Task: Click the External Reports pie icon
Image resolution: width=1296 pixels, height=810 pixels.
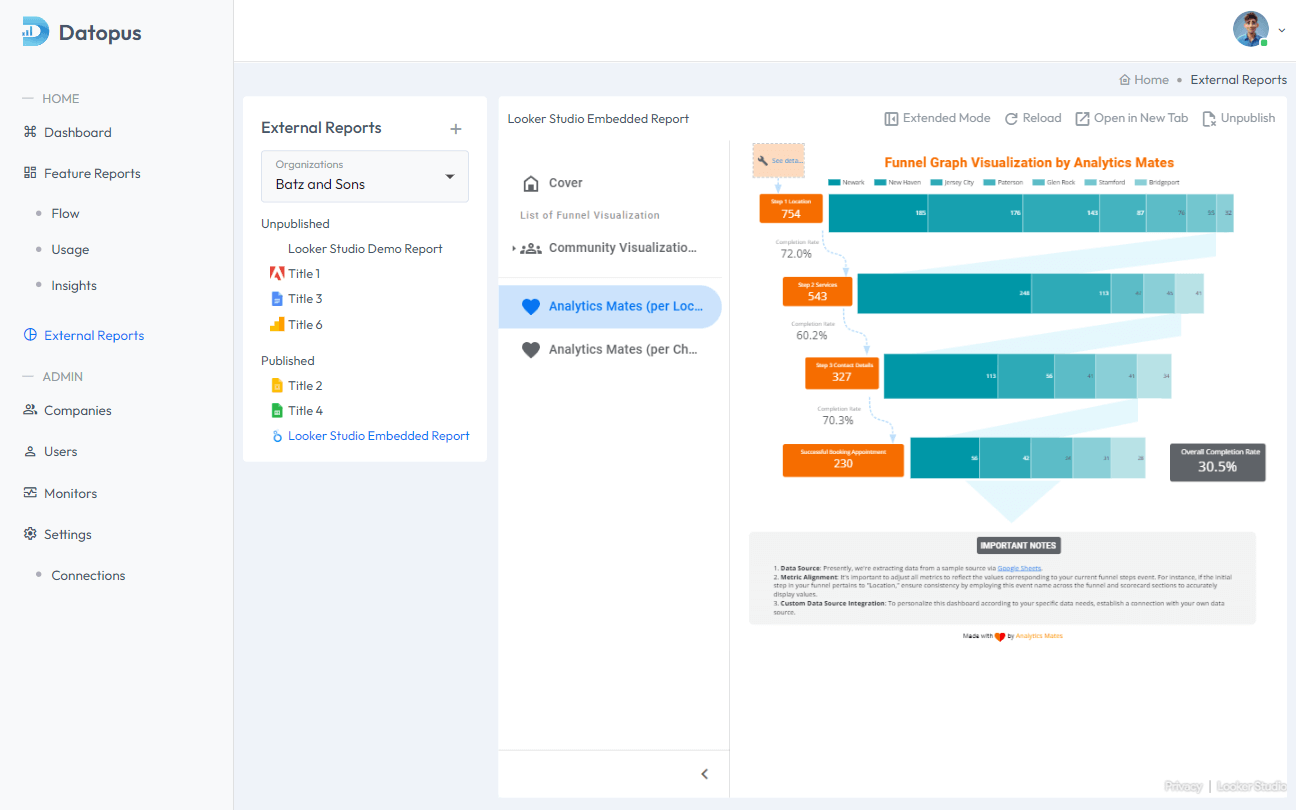Action: [x=30, y=335]
